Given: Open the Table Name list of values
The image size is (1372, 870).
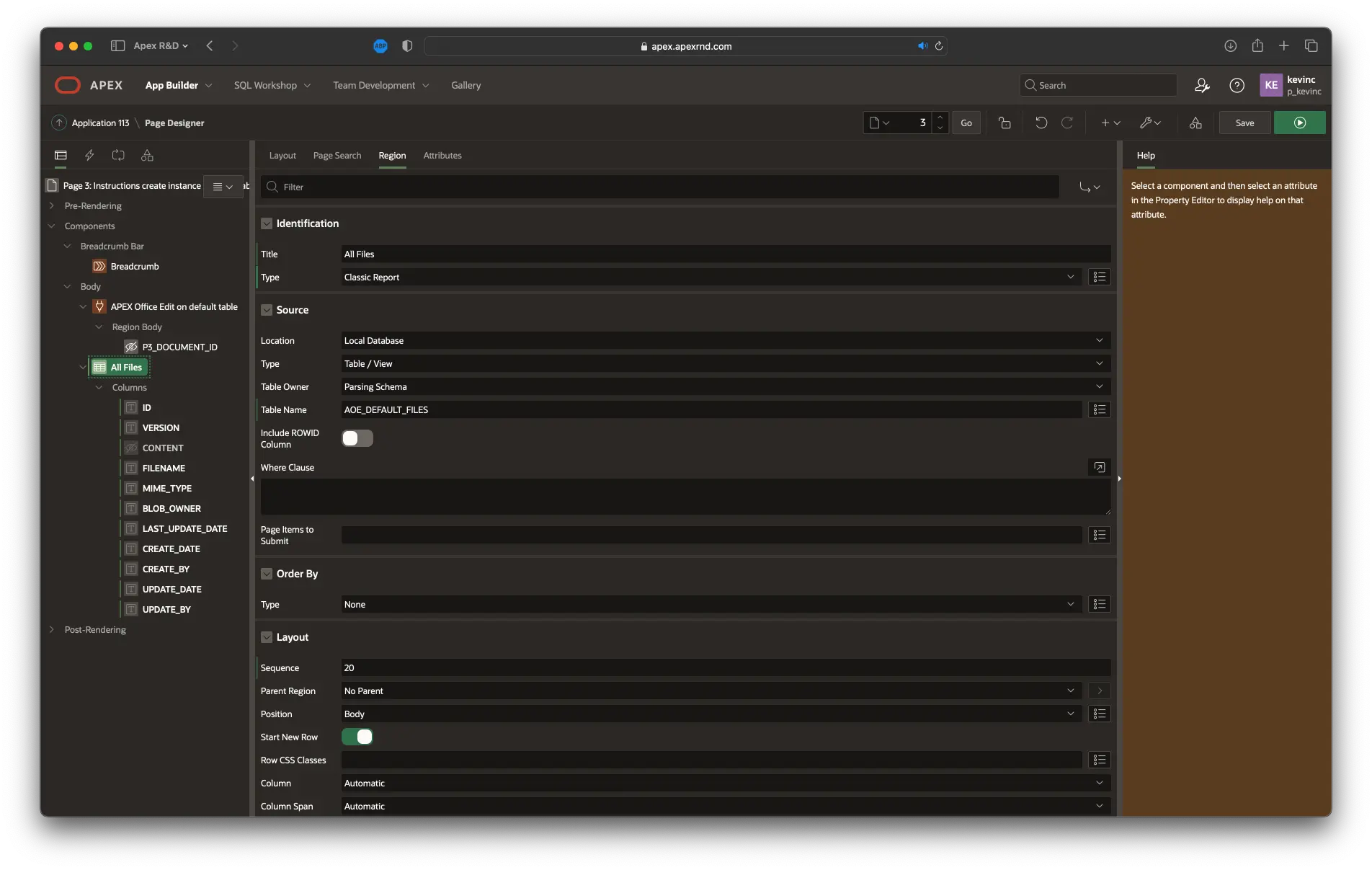Looking at the screenshot, I should (x=1099, y=409).
